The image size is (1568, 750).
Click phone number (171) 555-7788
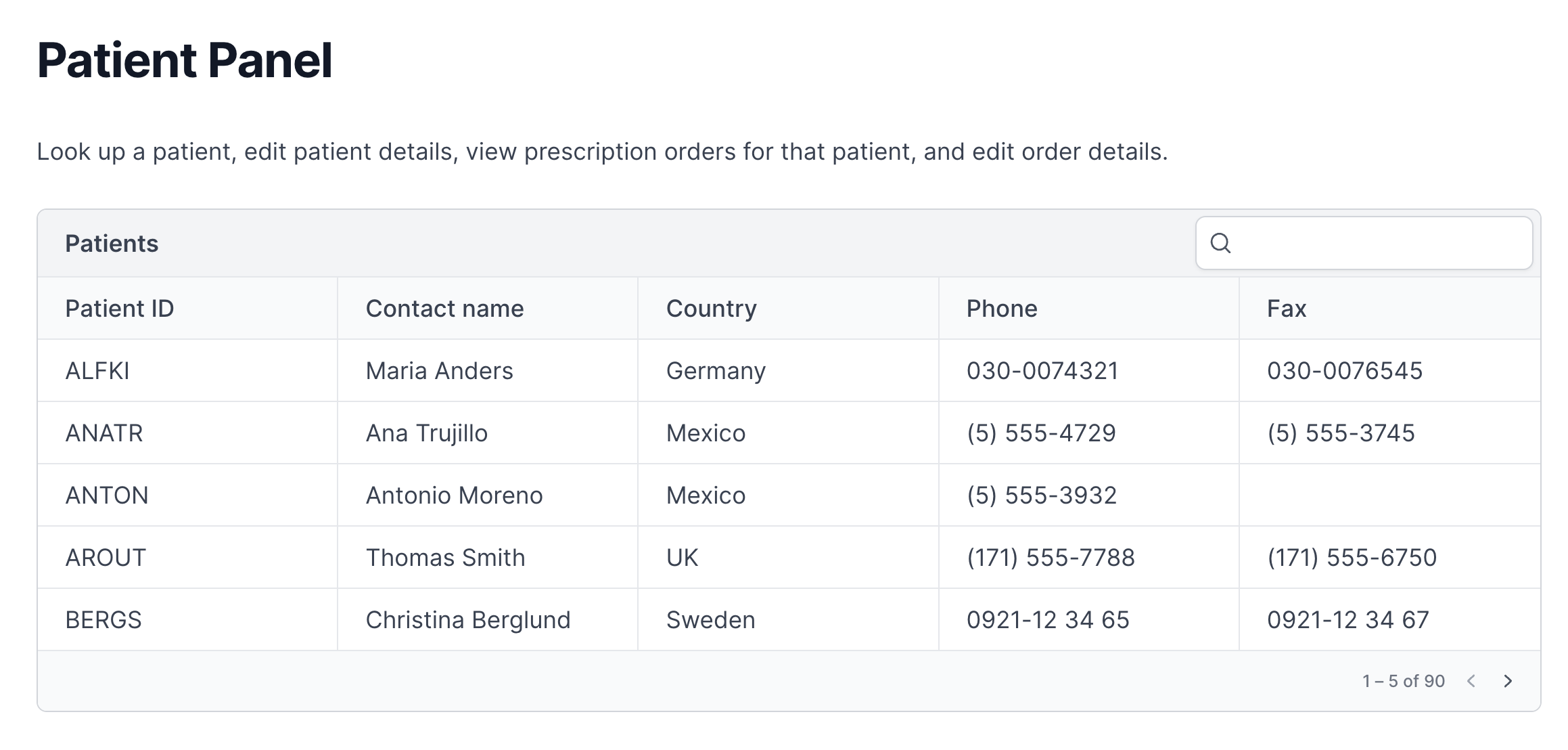click(1051, 558)
